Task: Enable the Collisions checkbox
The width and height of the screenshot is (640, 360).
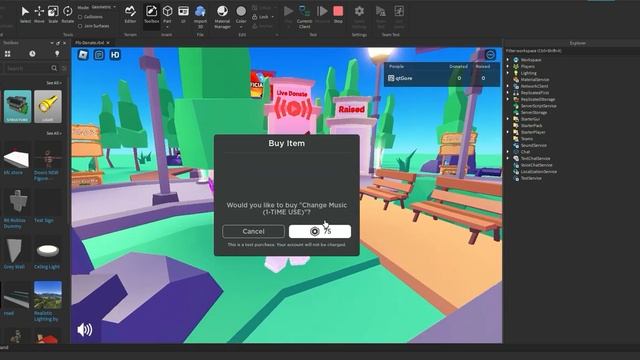Action: click(x=80, y=17)
